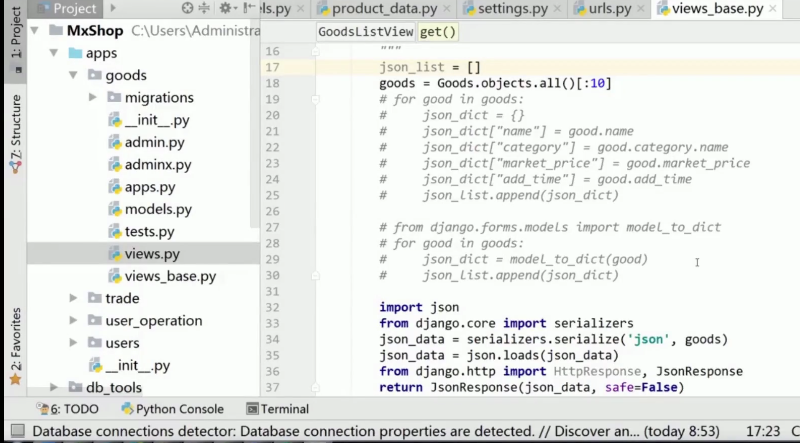Click the Python file icon beside apps.py
This screenshot has width=800, height=443.
click(115, 187)
